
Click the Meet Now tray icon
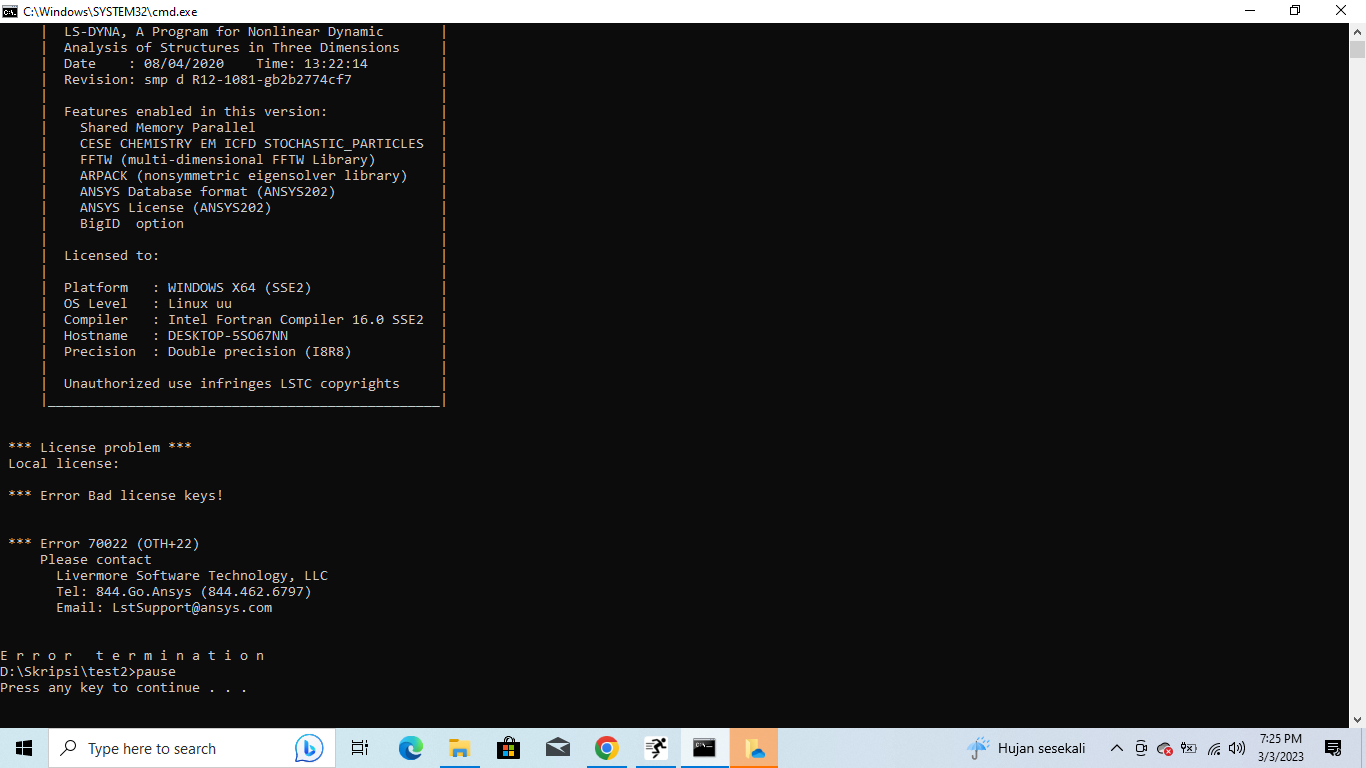1141,748
